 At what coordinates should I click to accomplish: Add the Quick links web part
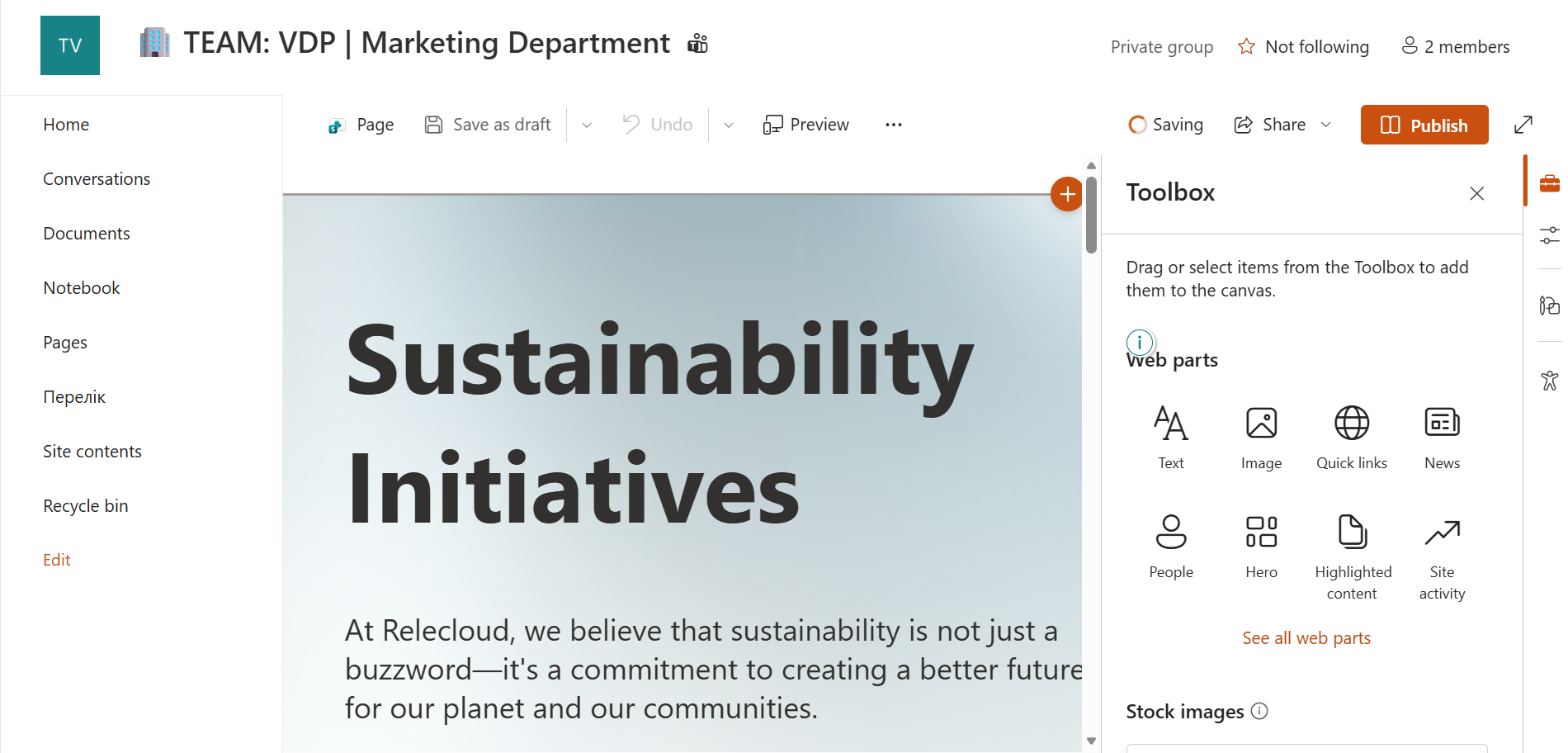[1351, 438]
